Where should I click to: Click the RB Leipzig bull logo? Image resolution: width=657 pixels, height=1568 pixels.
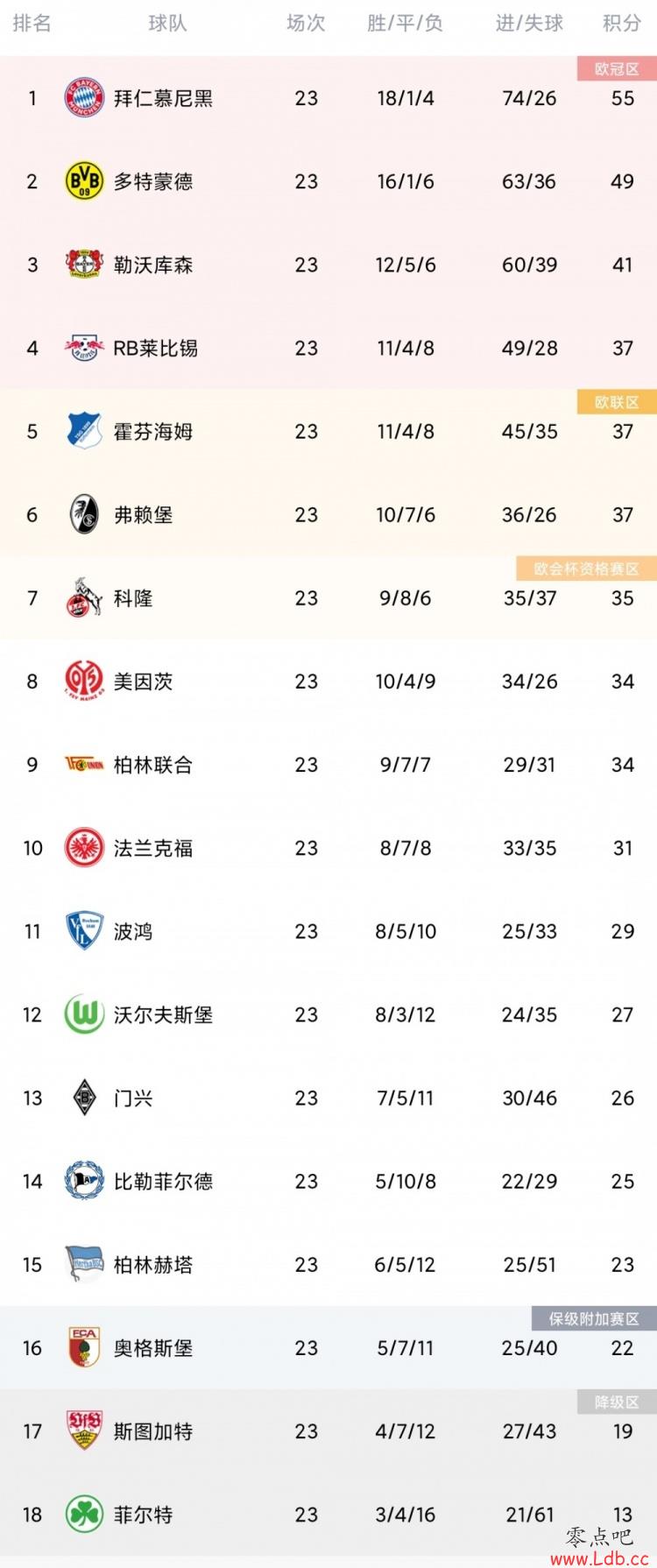85,348
